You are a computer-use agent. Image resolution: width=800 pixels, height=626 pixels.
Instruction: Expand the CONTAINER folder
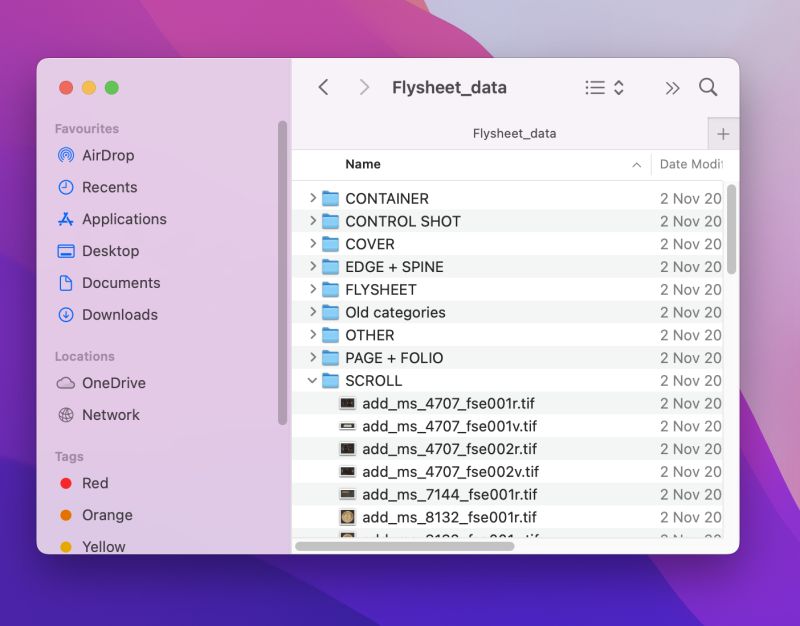click(x=313, y=198)
